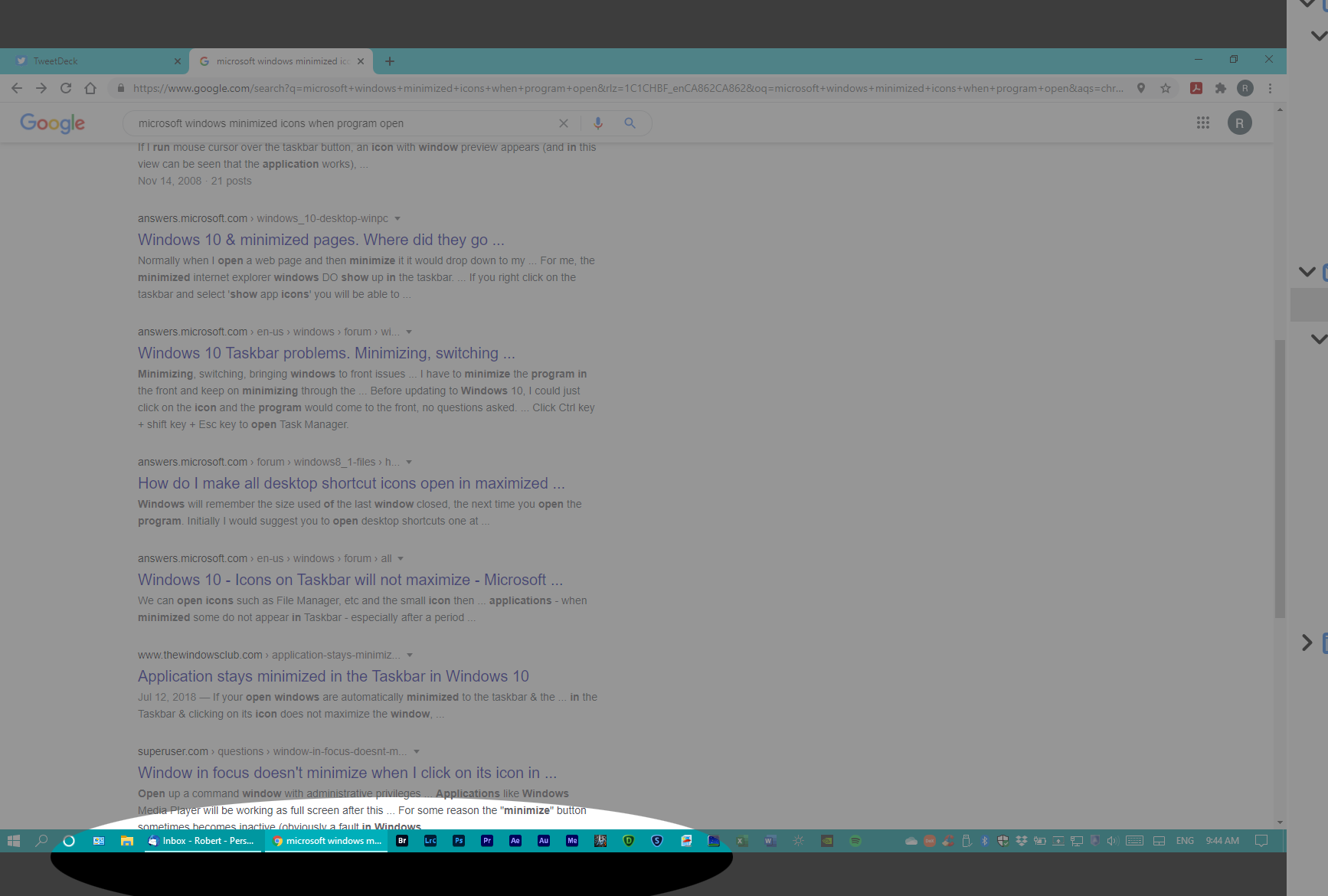1328x896 pixels.
Task: Click the location pin icon in address bar
Action: [1141, 88]
